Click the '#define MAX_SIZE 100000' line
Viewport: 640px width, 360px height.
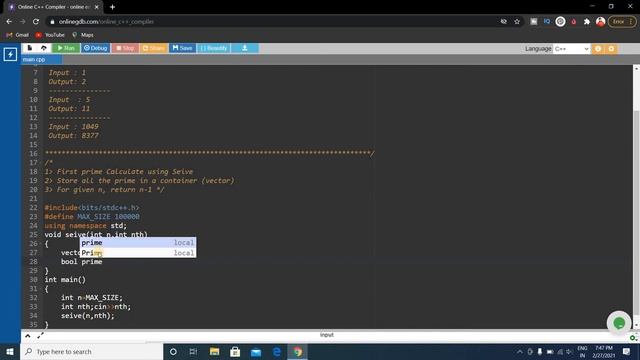(x=92, y=217)
